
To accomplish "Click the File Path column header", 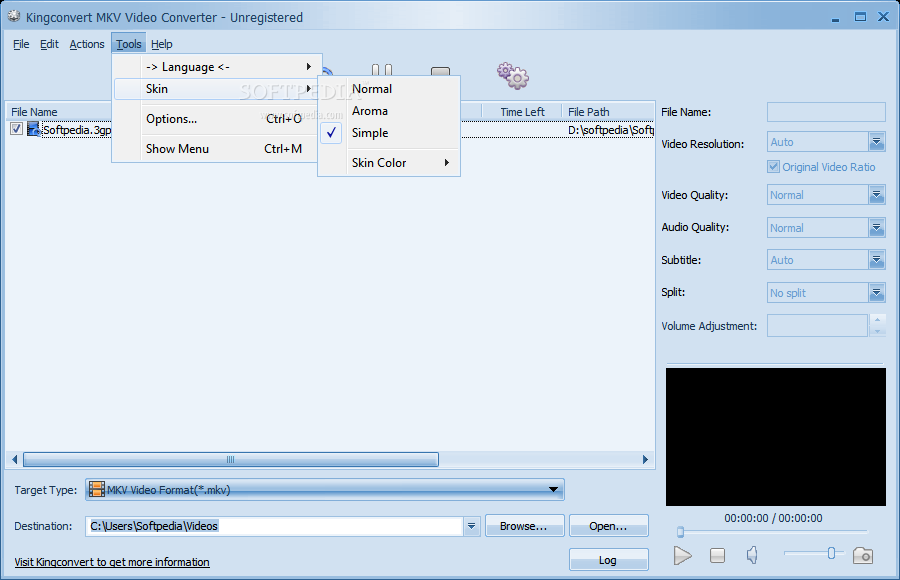I will [608, 112].
